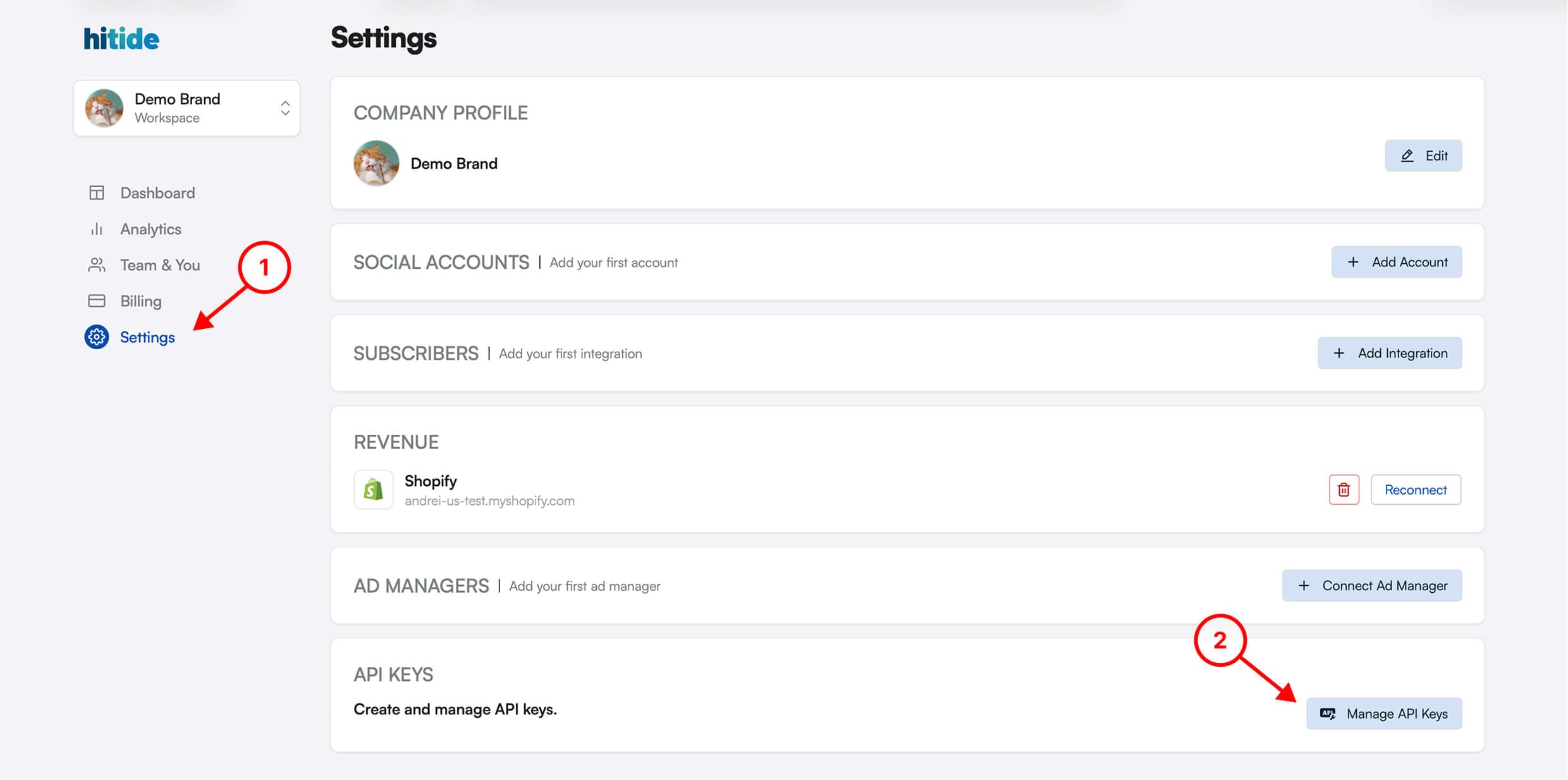Image resolution: width=1568 pixels, height=780 pixels.
Task: Delete the Shopify connection with trash icon
Action: point(1344,490)
